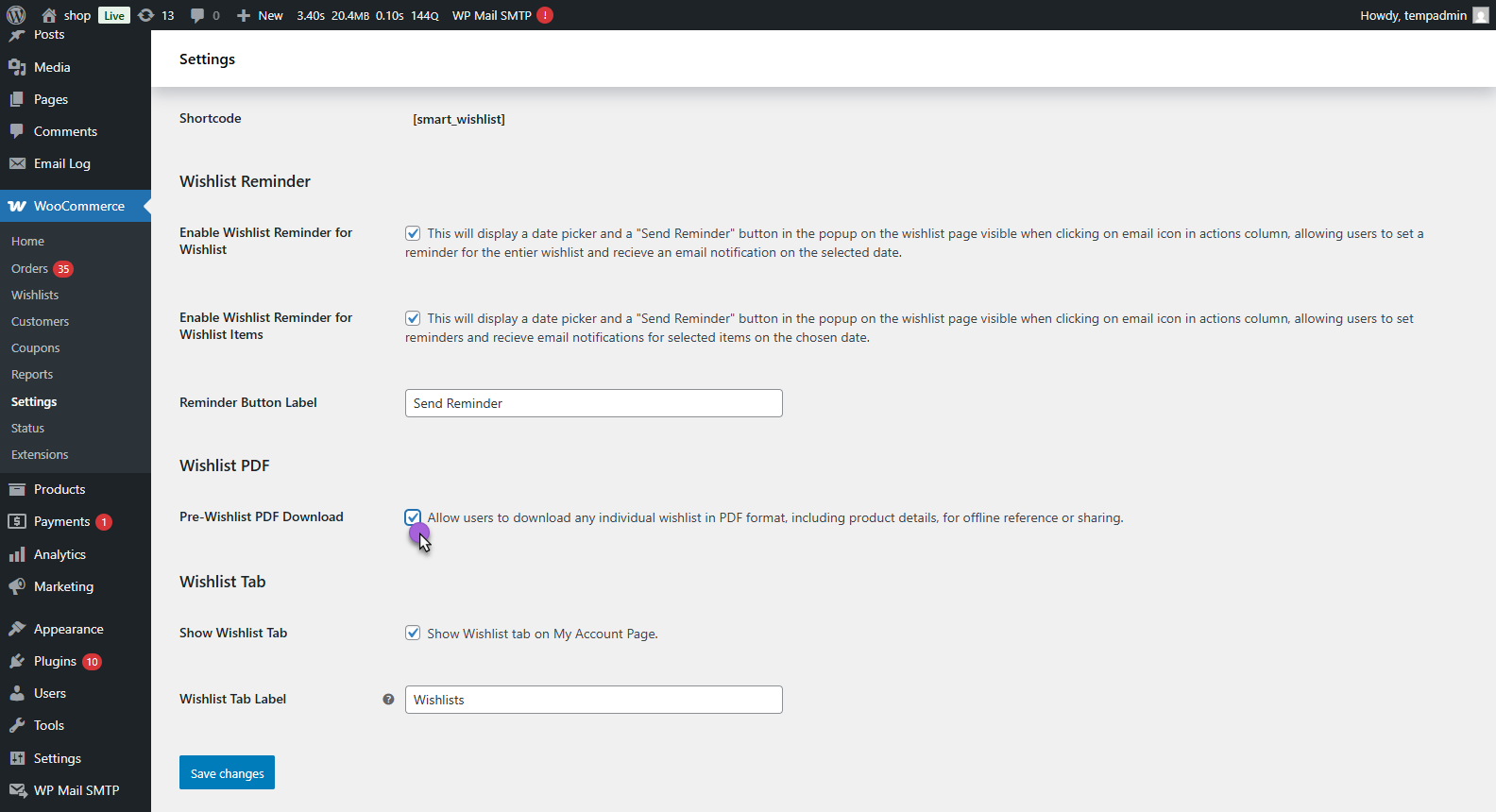This screenshot has width=1496, height=812.
Task: Expand the Plugins sidebar menu
Action: [55, 661]
